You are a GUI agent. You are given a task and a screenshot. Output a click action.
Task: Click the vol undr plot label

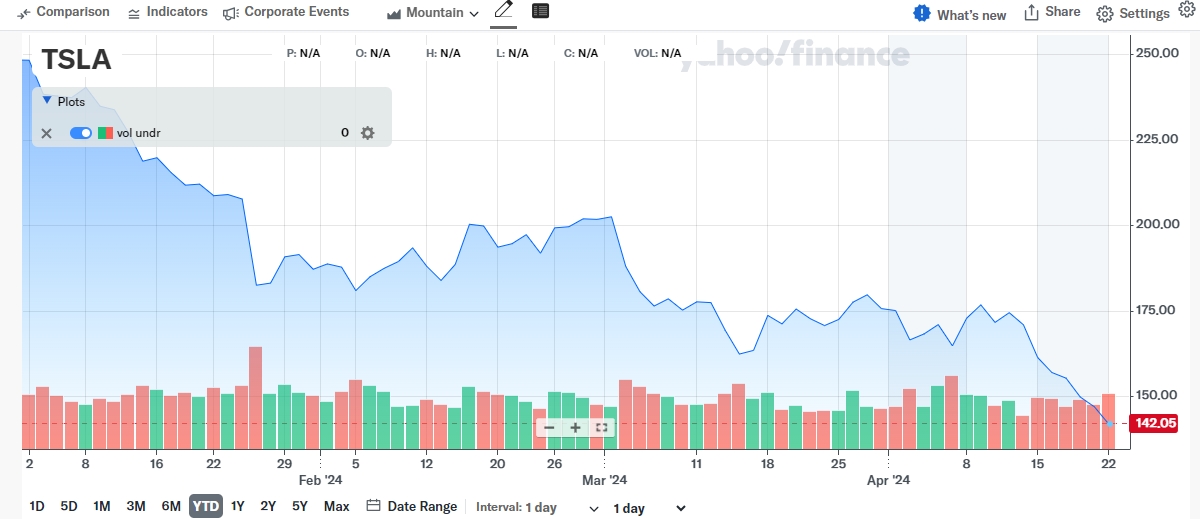pos(138,133)
